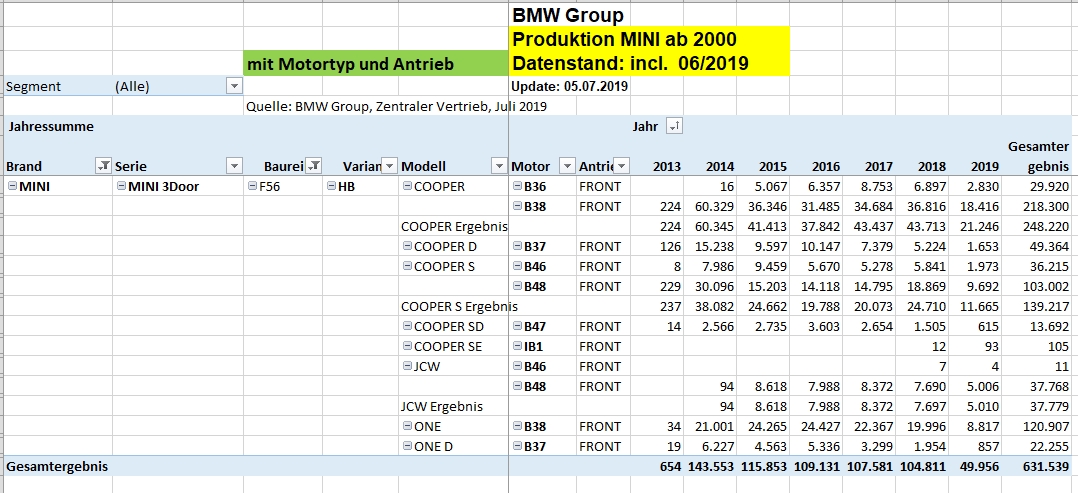The height and width of the screenshot is (493, 1078).
Task: Select the Gesamtergebnis total row label
Action: [x=57, y=466]
